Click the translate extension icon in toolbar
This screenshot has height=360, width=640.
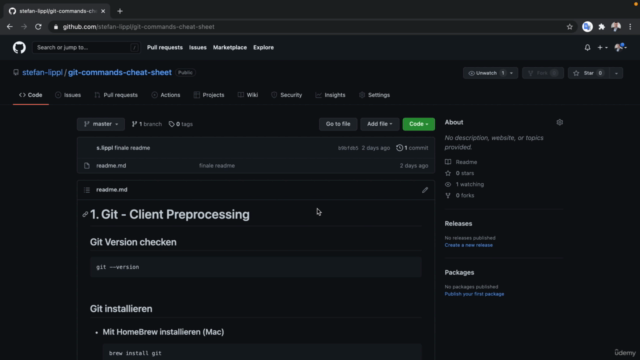[587, 27]
